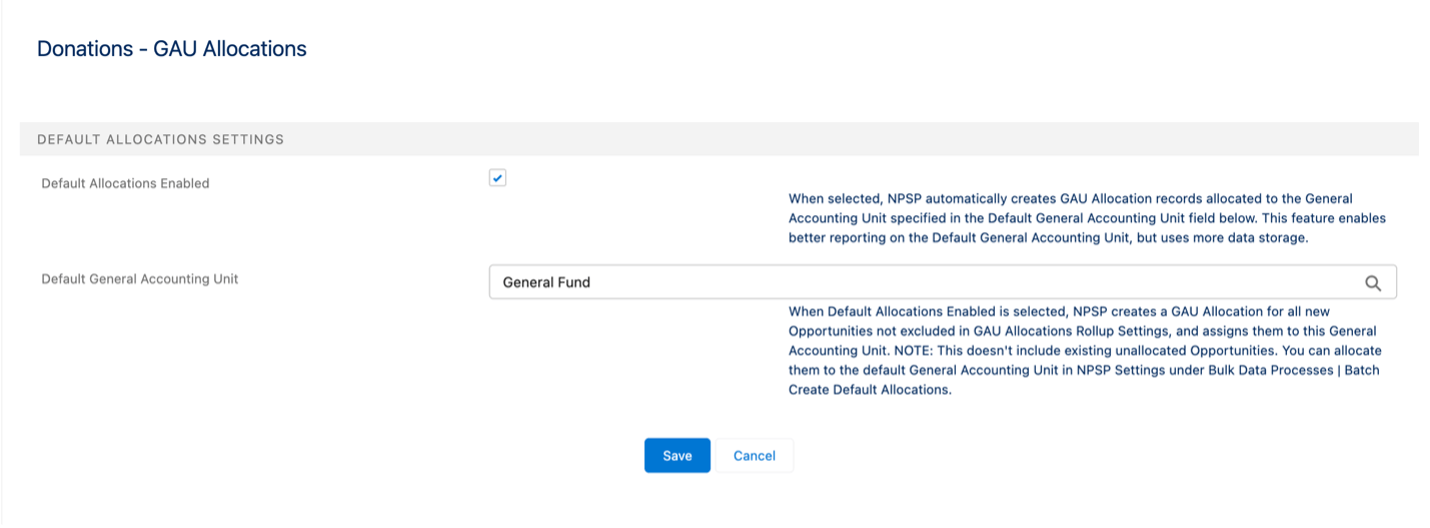This screenshot has height=528, width=1430.
Task: Click help text starting 'When Default Allocations Enabled is selected'
Action: coord(1084,350)
